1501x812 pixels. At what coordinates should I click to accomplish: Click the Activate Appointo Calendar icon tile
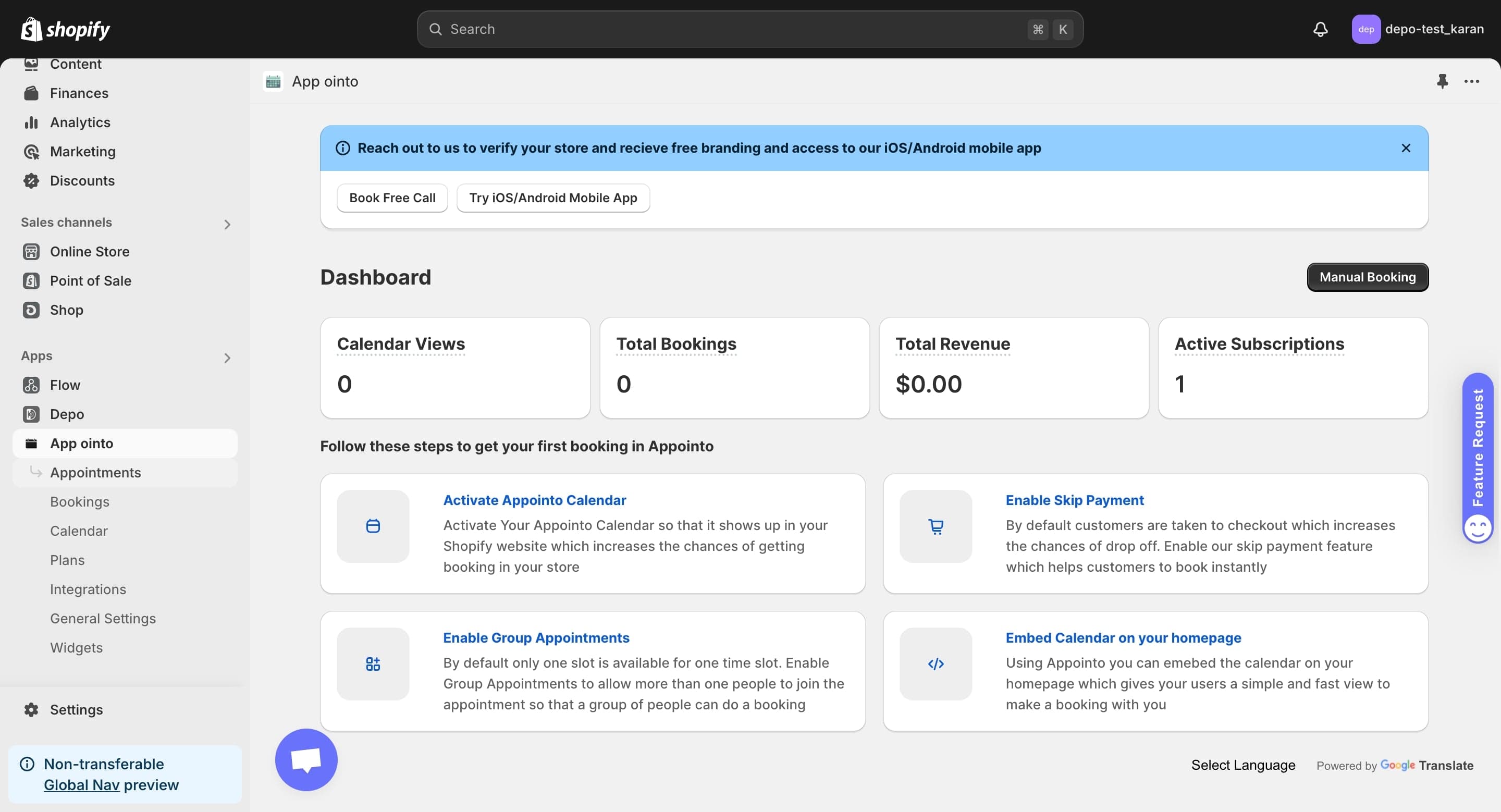click(373, 526)
